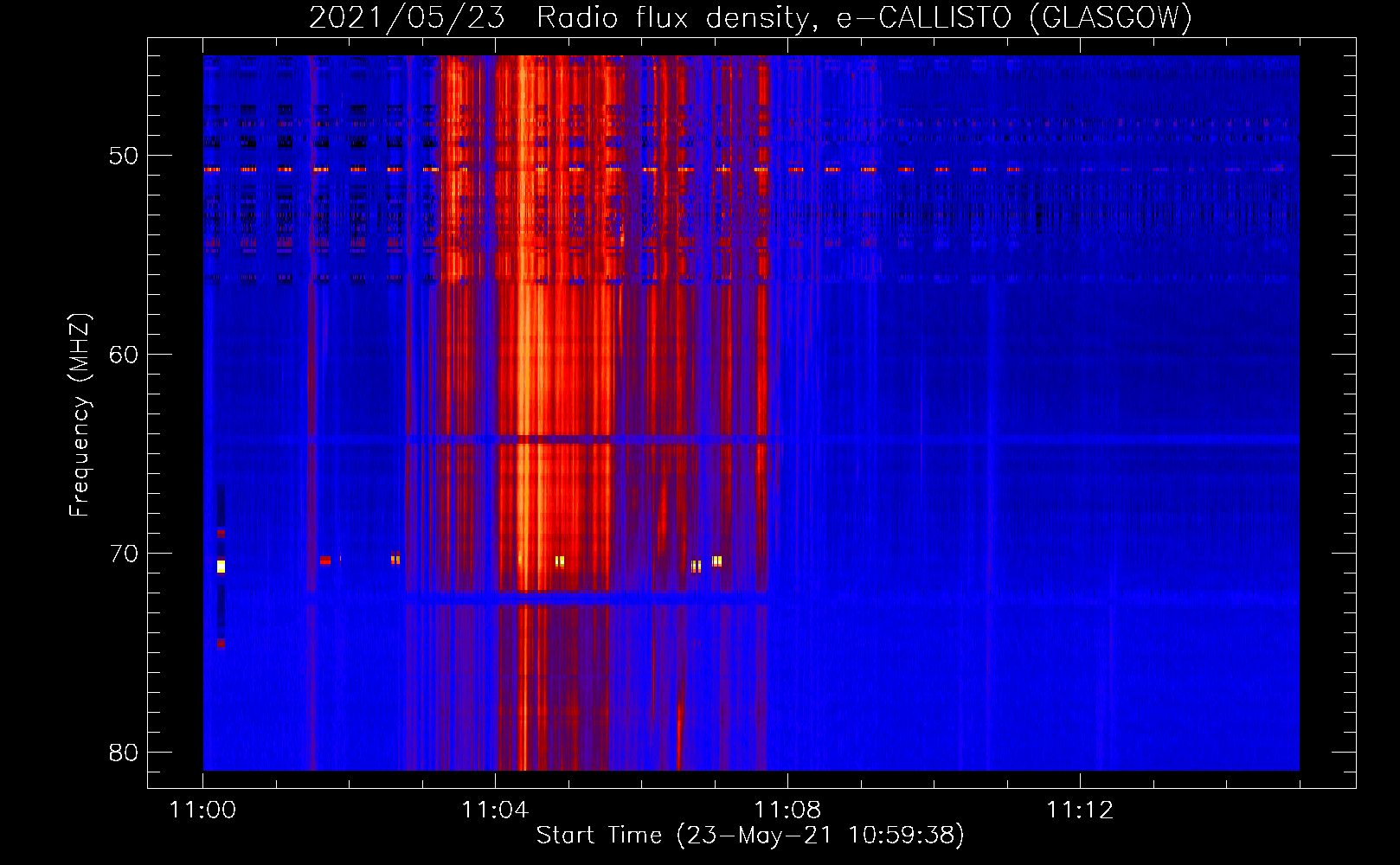1400x865 pixels.
Task: Click the '11:04' time tick label
Action: (x=495, y=811)
